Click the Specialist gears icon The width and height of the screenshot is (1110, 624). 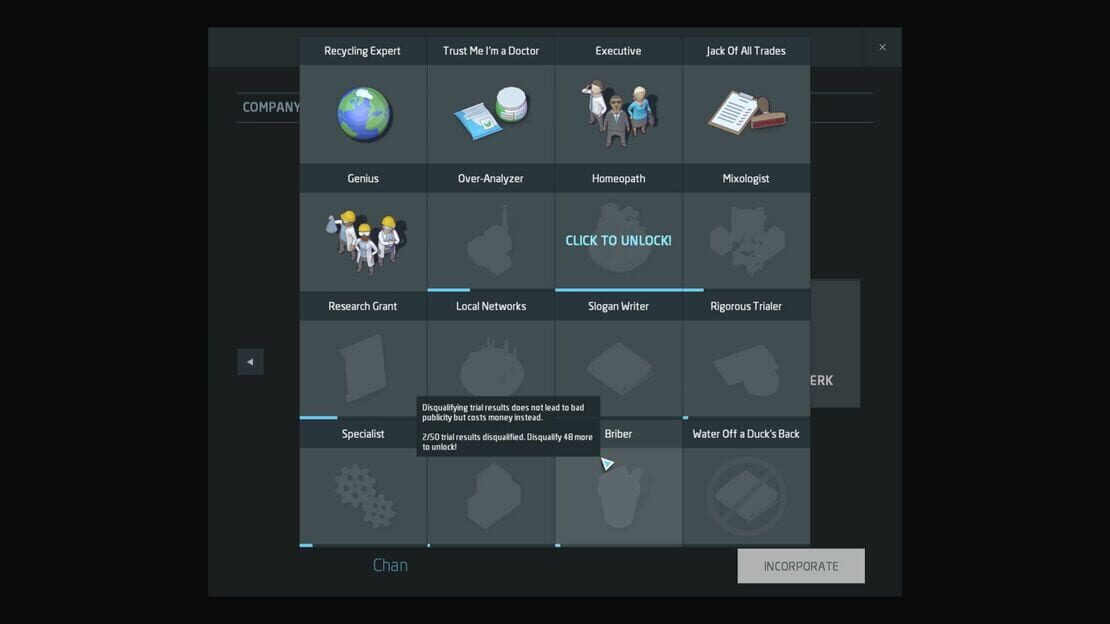pyautogui.click(x=364, y=497)
